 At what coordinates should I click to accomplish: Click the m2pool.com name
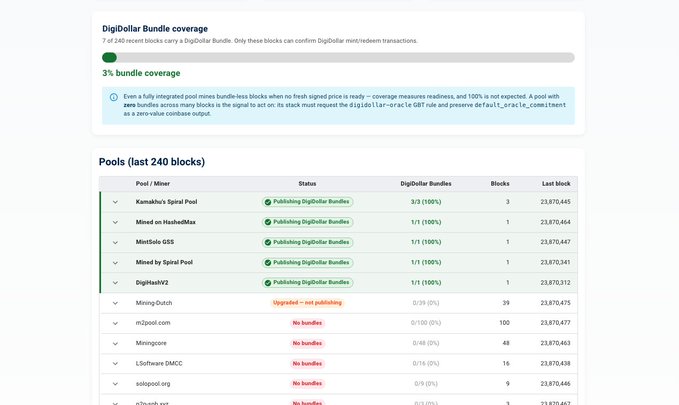(x=153, y=323)
